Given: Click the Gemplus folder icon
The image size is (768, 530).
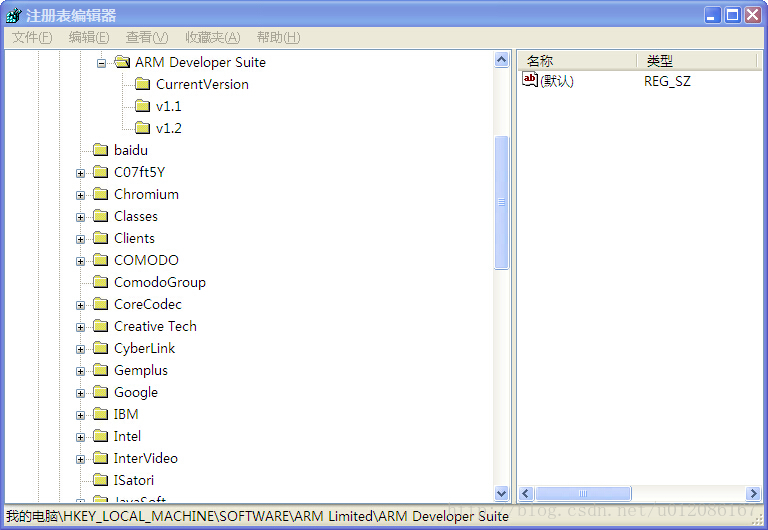Looking at the screenshot, I should click(x=100, y=370).
